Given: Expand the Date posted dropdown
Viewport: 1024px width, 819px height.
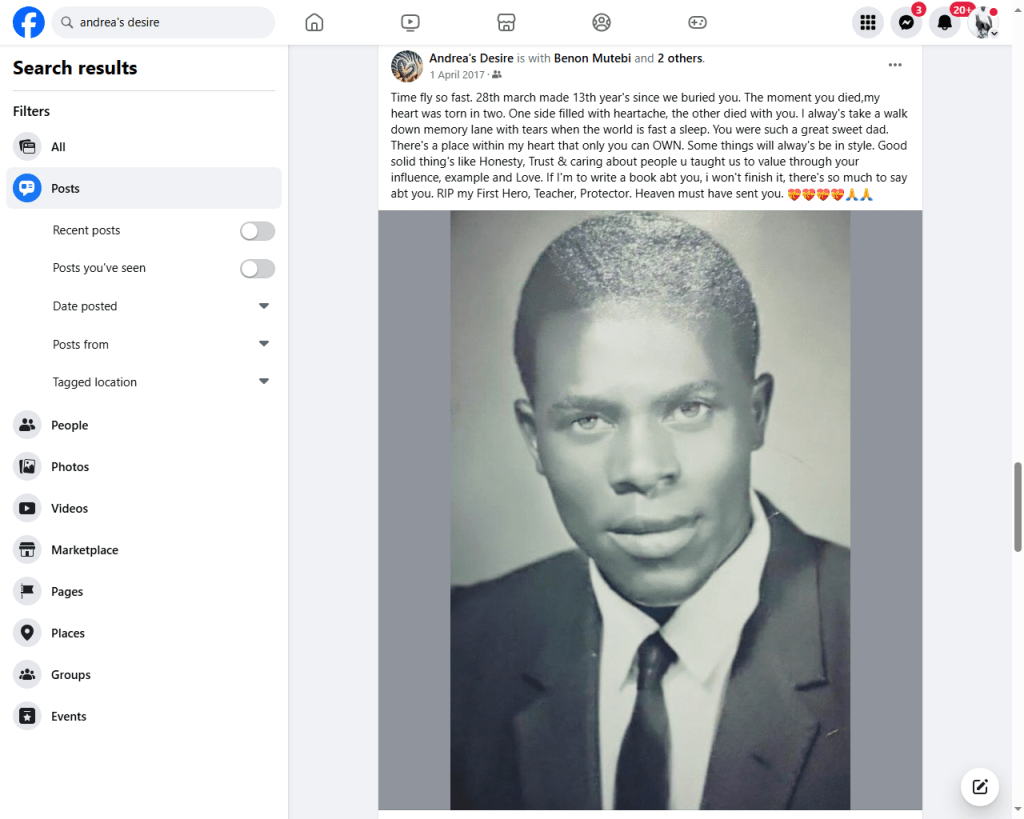Looking at the screenshot, I should coord(264,306).
